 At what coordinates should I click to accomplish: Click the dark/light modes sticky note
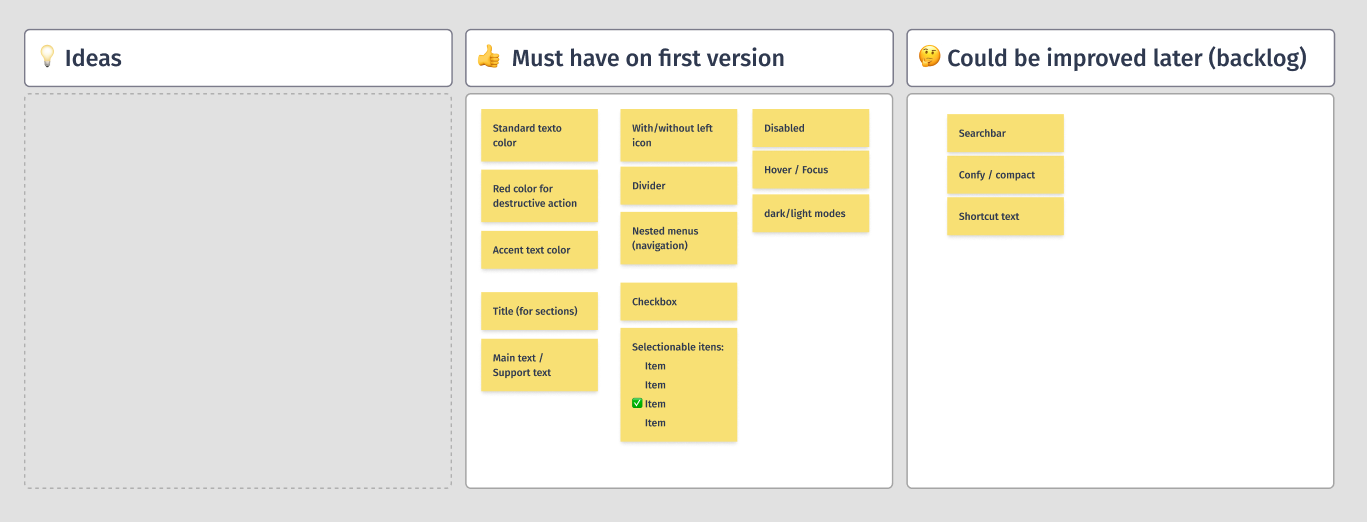click(x=810, y=214)
